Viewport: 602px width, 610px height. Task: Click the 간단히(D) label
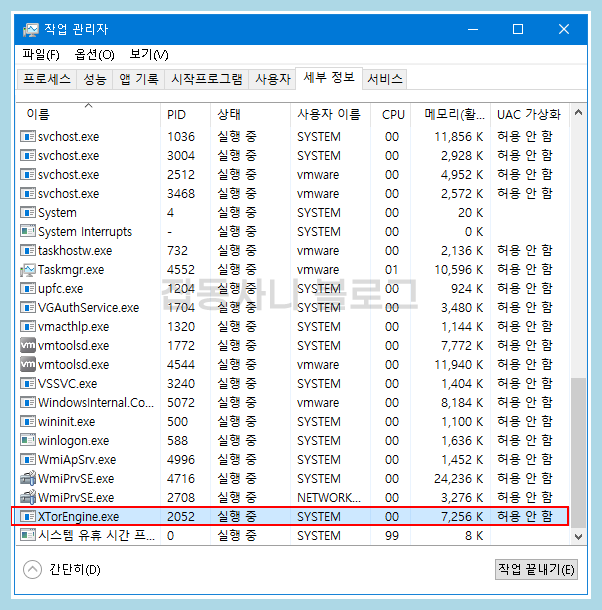point(75,570)
